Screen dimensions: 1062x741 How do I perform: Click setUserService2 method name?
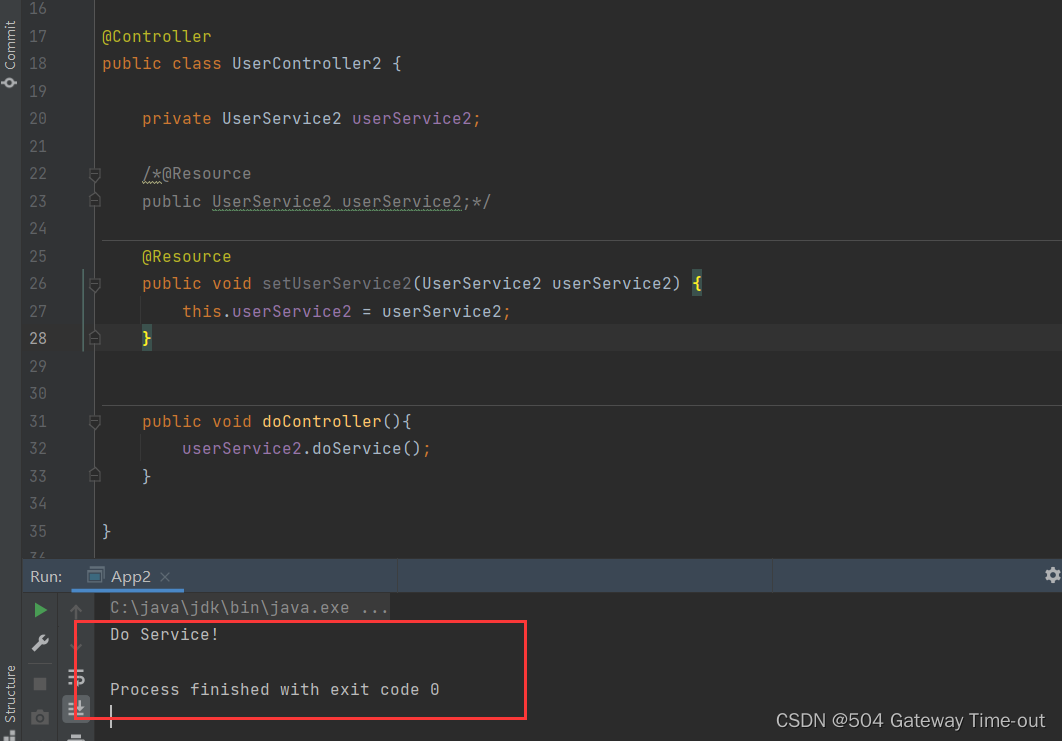click(337, 284)
